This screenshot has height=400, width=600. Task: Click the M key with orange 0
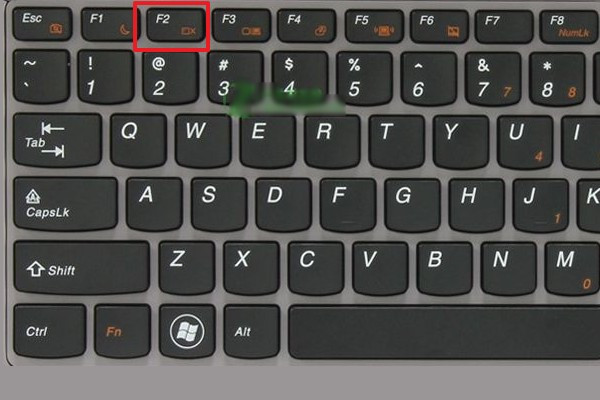573,269
